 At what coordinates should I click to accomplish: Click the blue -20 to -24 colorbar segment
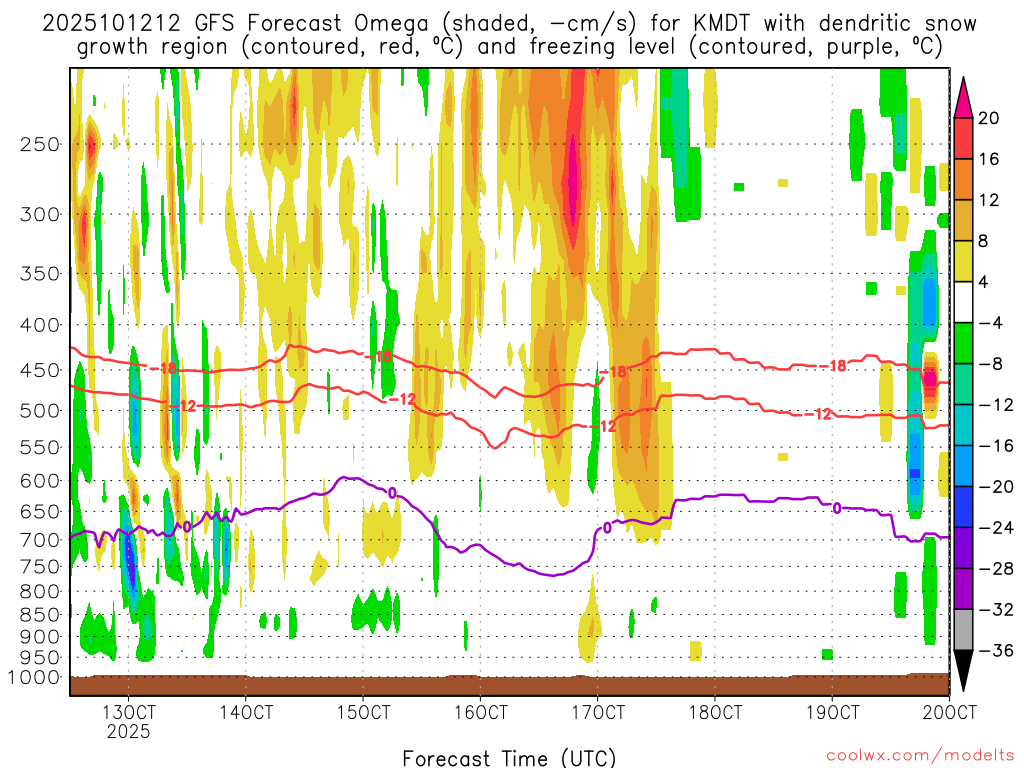(963, 507)
